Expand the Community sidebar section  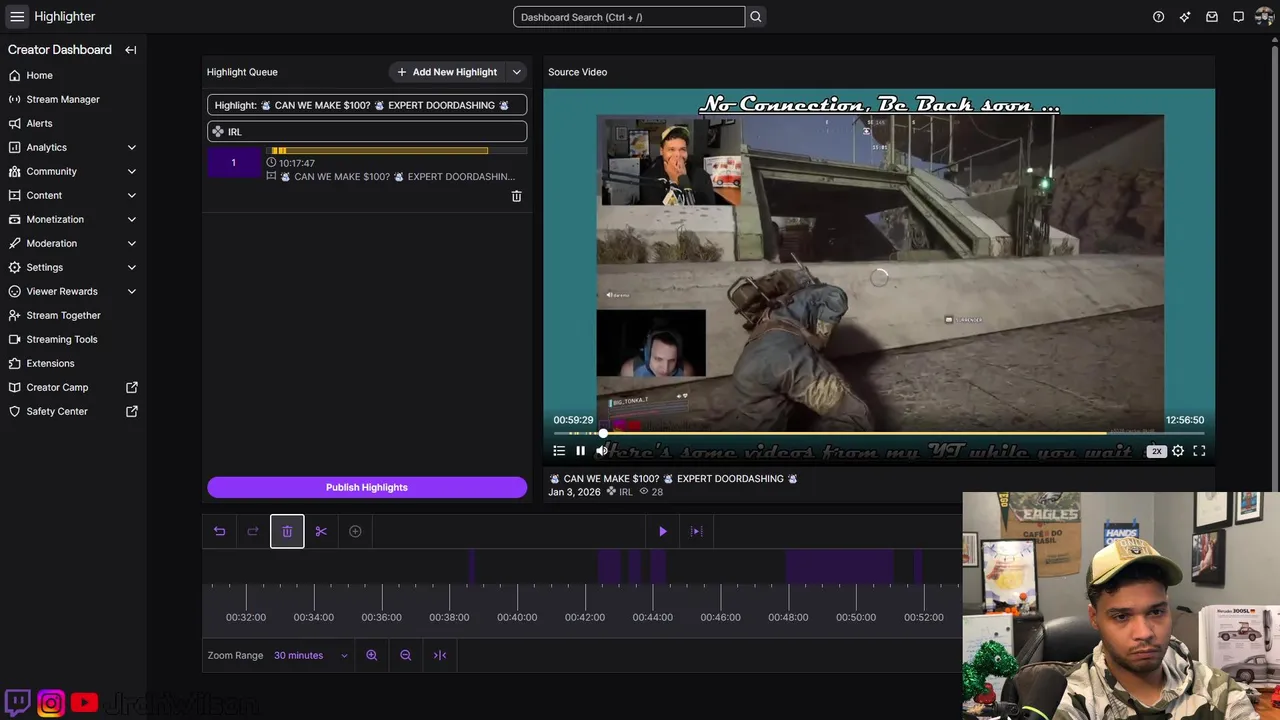point(132,171)
